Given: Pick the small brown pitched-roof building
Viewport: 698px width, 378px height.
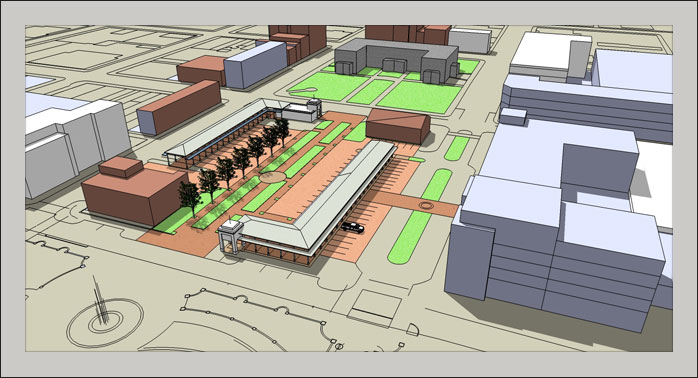Looking at the screenshot, I should (398, 126).
